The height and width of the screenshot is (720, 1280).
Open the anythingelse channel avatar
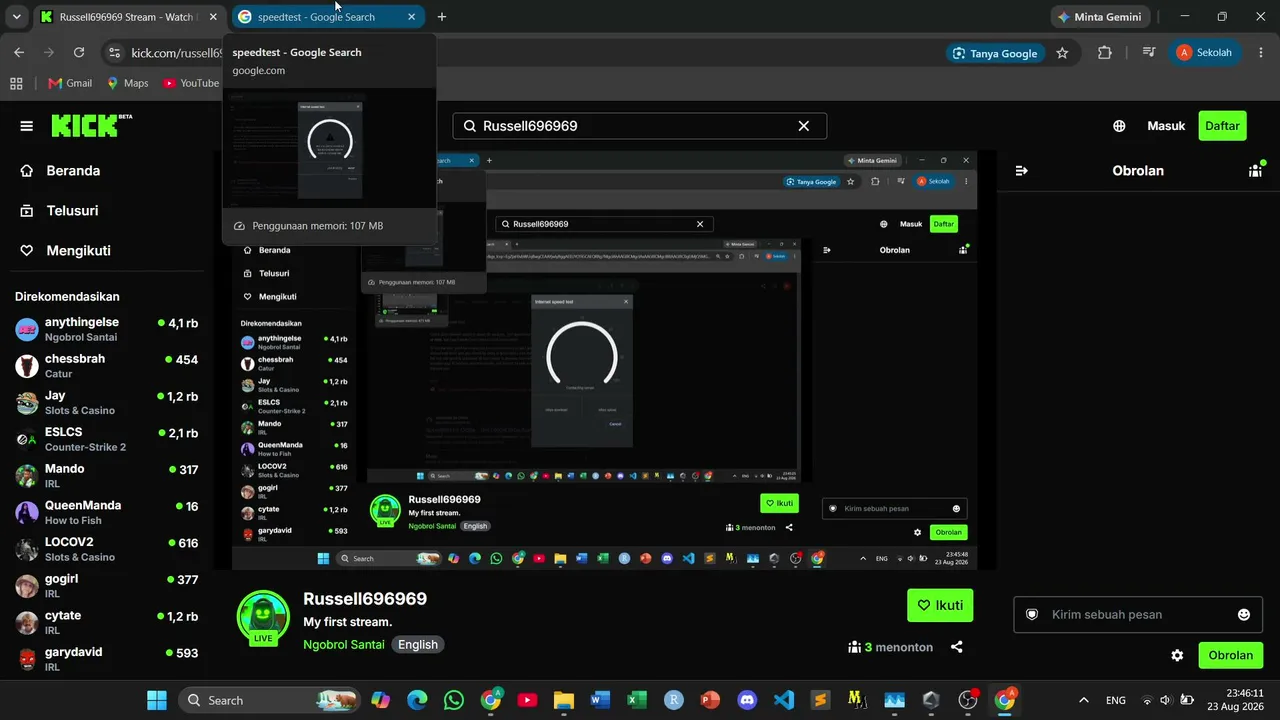27,330
